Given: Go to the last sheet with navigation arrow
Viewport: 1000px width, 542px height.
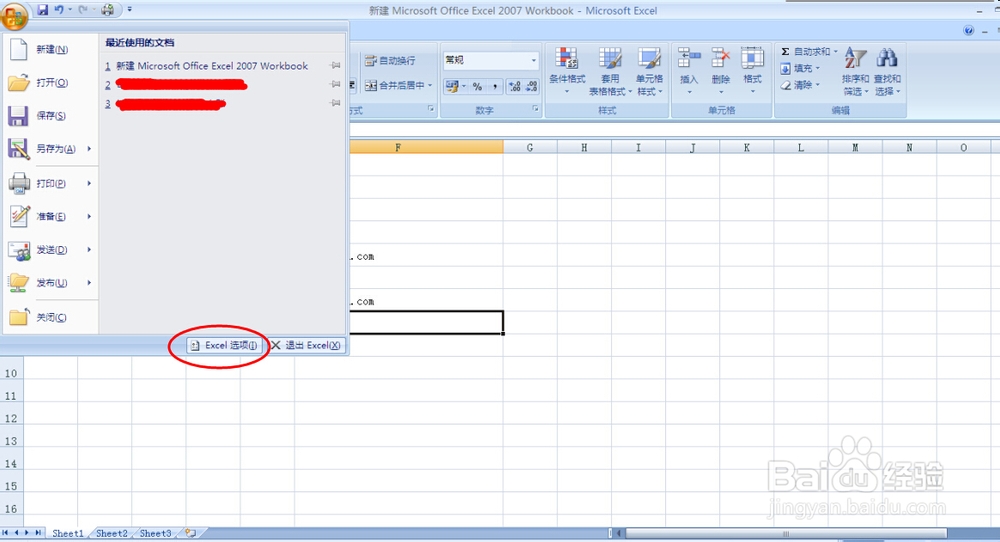Looking at the screenshot, I should (x=38, y=532).
